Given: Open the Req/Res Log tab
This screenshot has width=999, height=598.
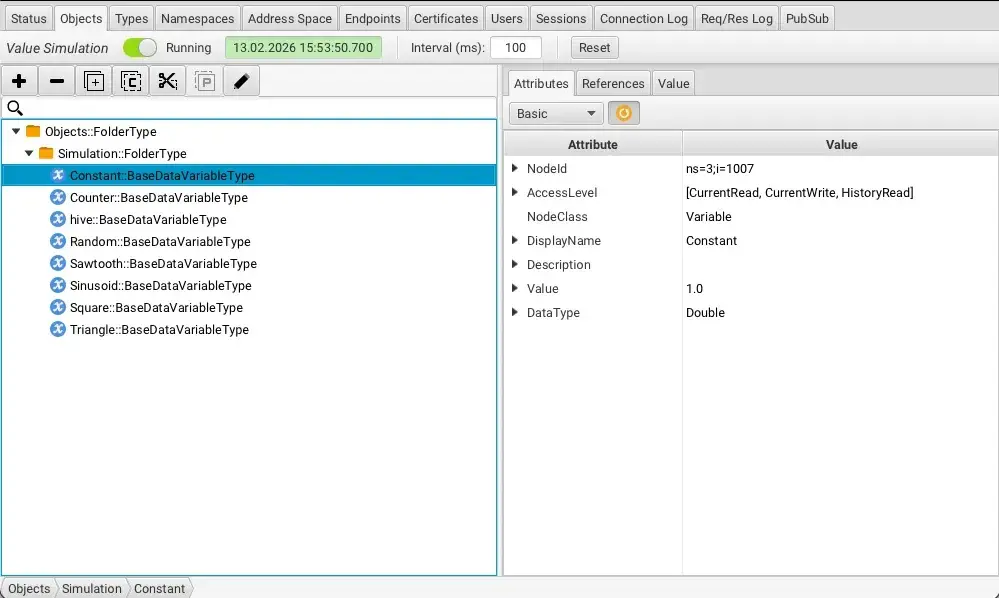Looking at the screenshot, I should pos(737,18).
